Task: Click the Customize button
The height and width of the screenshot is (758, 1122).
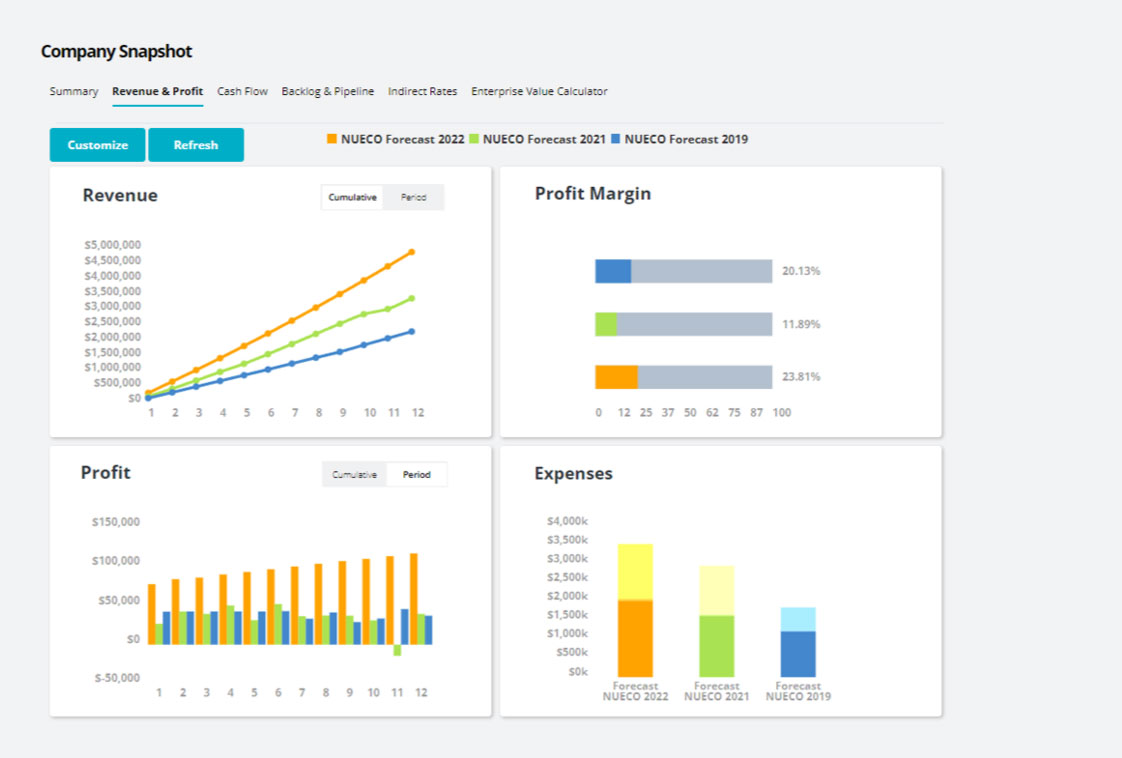Action: tap(97, 145)
